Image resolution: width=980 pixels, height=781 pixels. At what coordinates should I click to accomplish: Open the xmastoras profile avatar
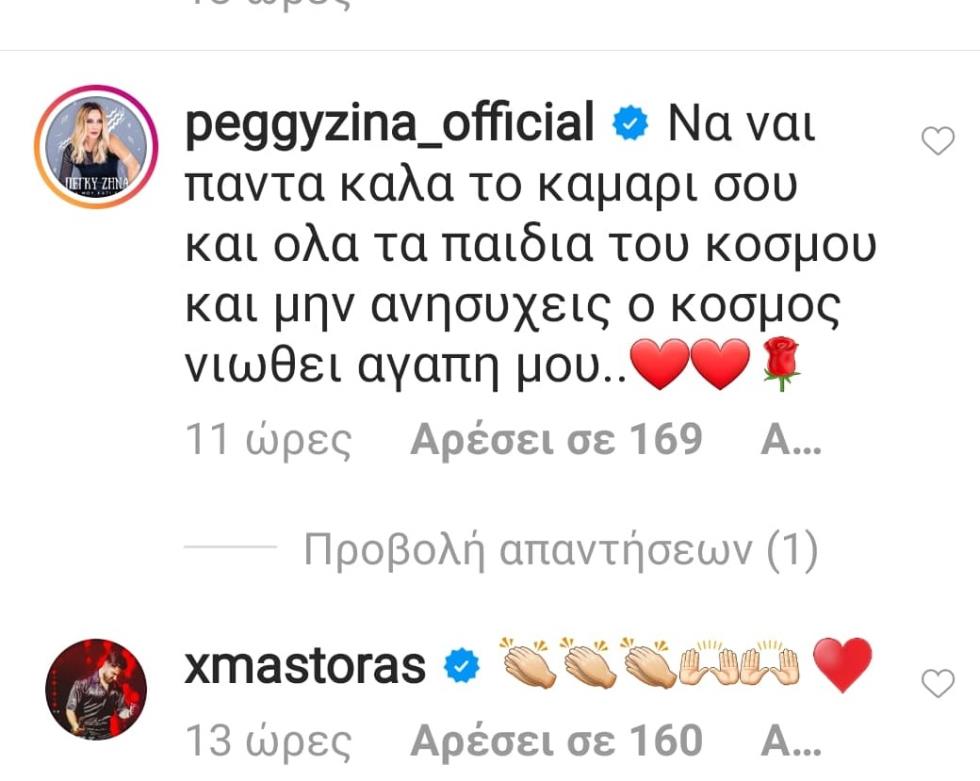pyautogui.click(x=96, y=689)
